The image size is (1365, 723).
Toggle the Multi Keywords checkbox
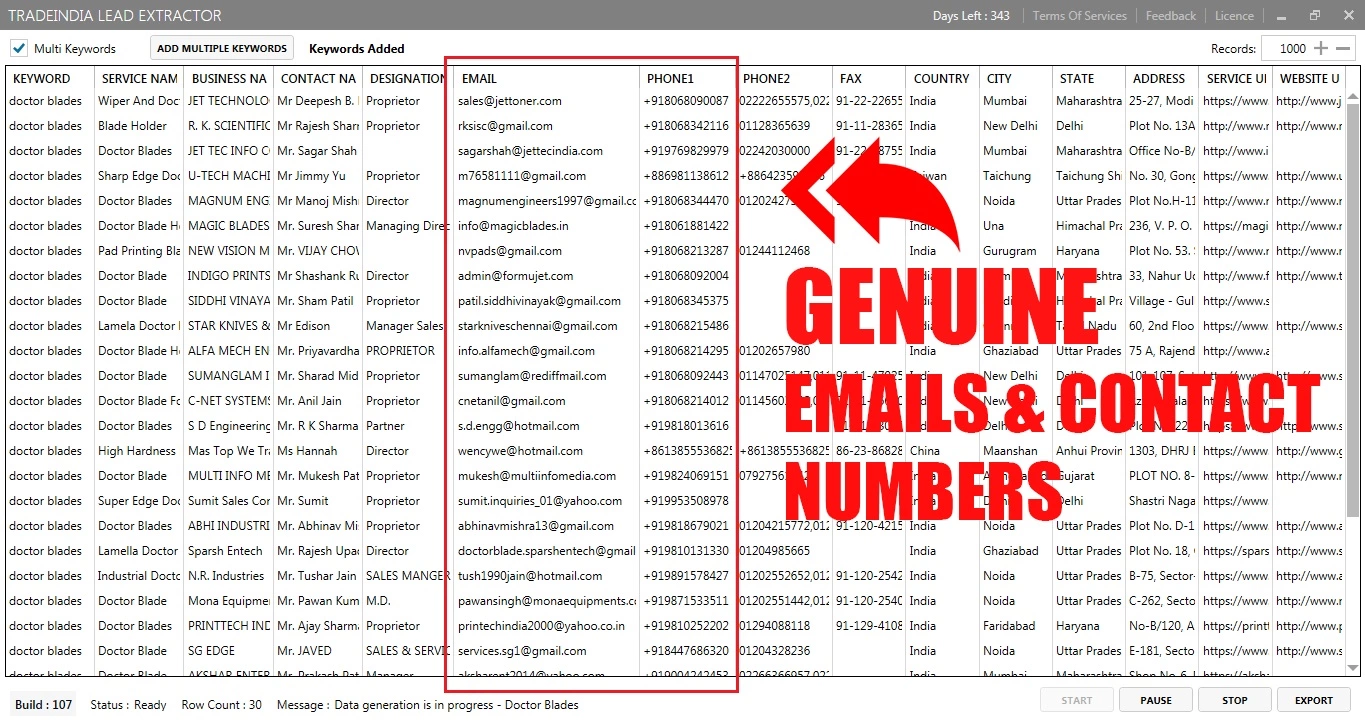tap(19, 48)
